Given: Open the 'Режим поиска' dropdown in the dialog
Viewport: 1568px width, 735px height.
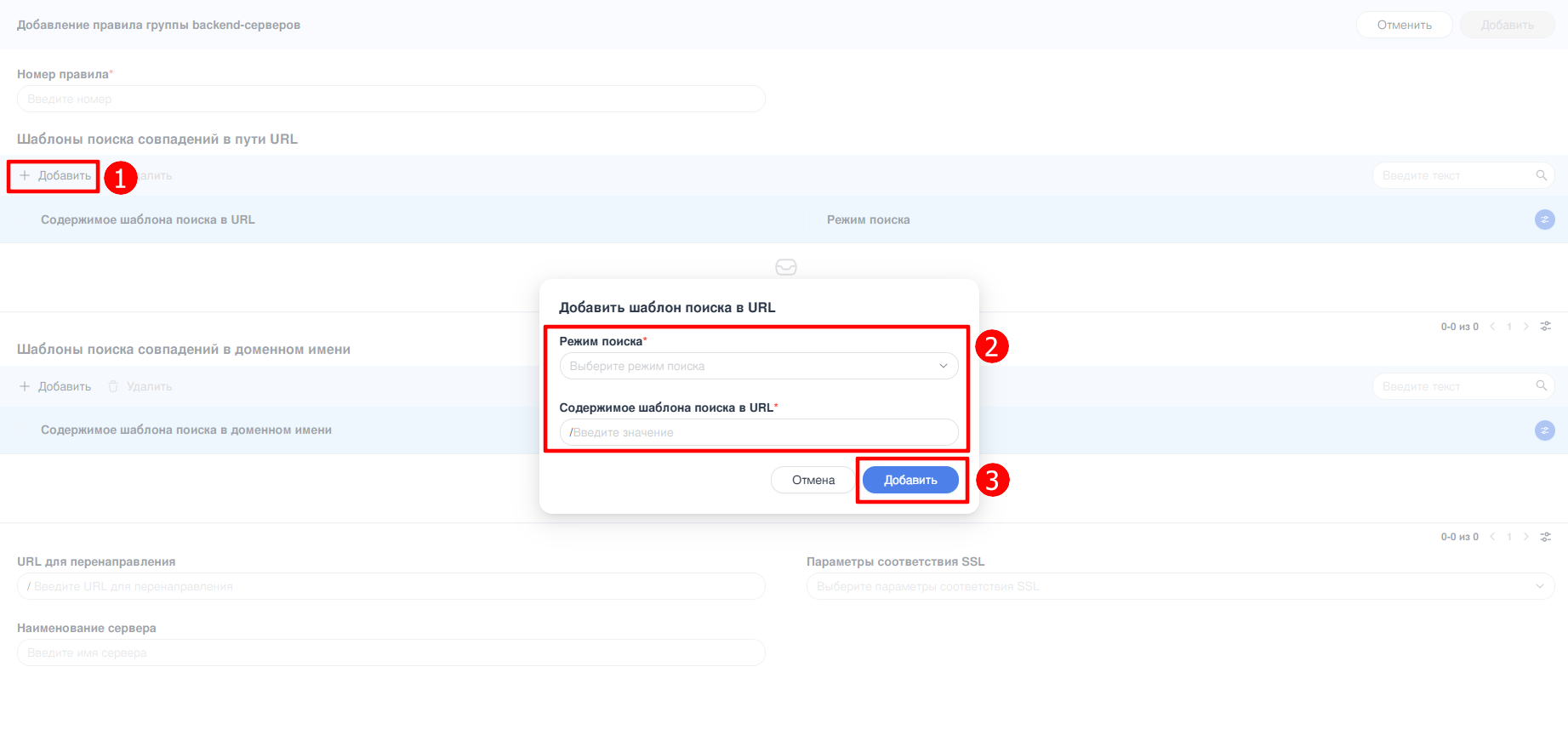Looking at the screenshot, I should [x=758, y=366].
